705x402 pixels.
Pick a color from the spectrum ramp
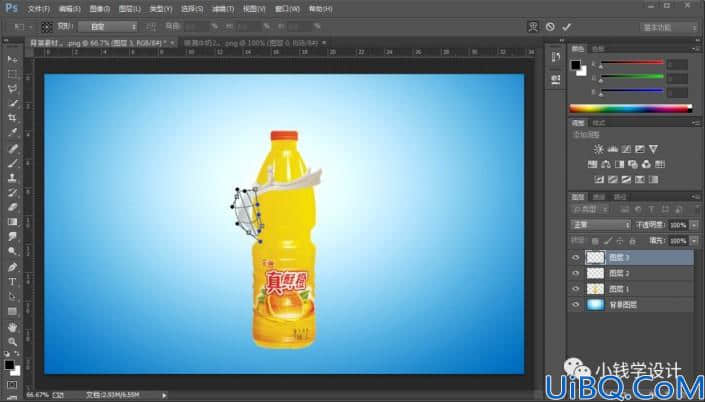(x=630, y=108)
